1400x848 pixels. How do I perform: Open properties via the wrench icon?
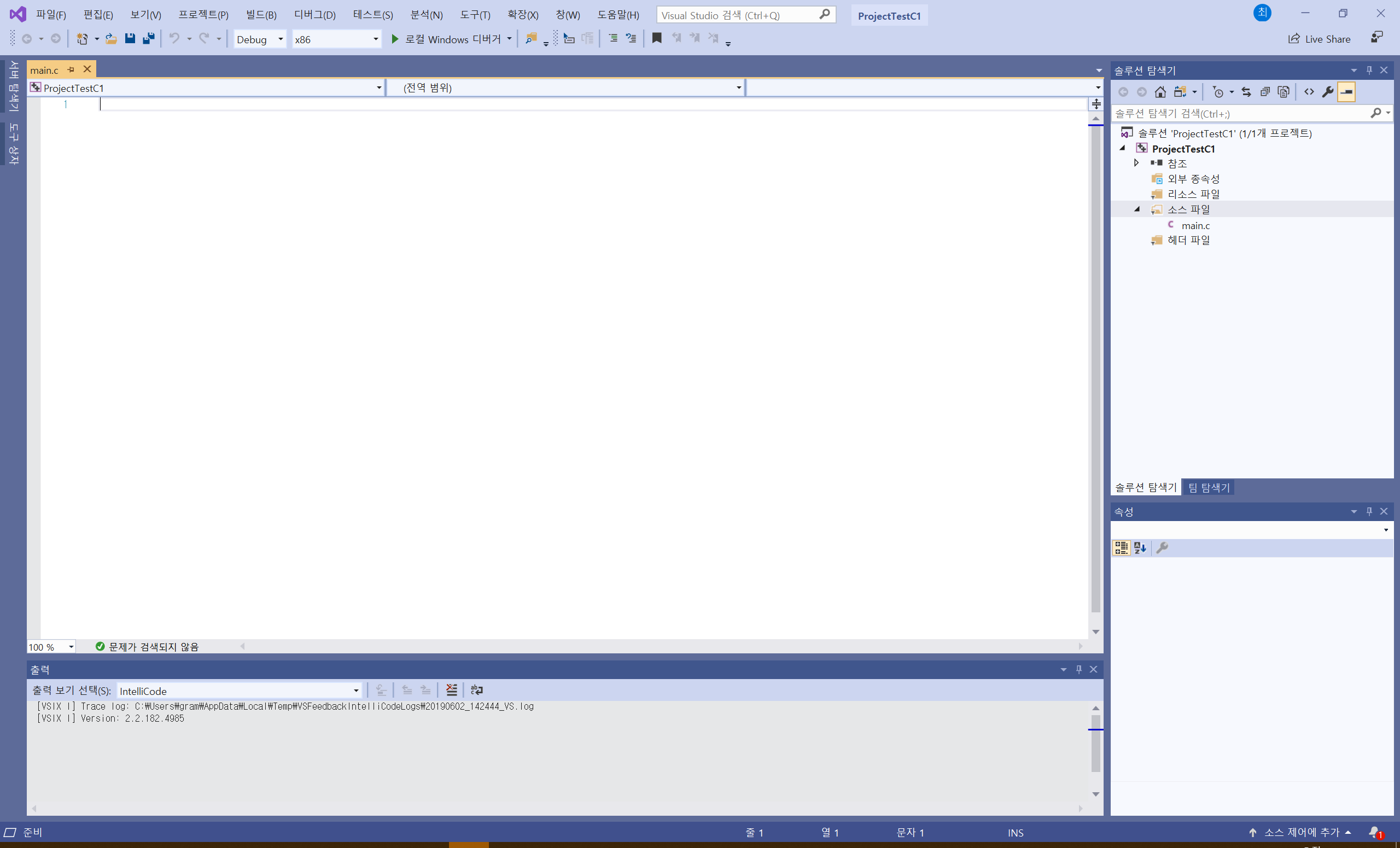click(x=1328, y=92)
